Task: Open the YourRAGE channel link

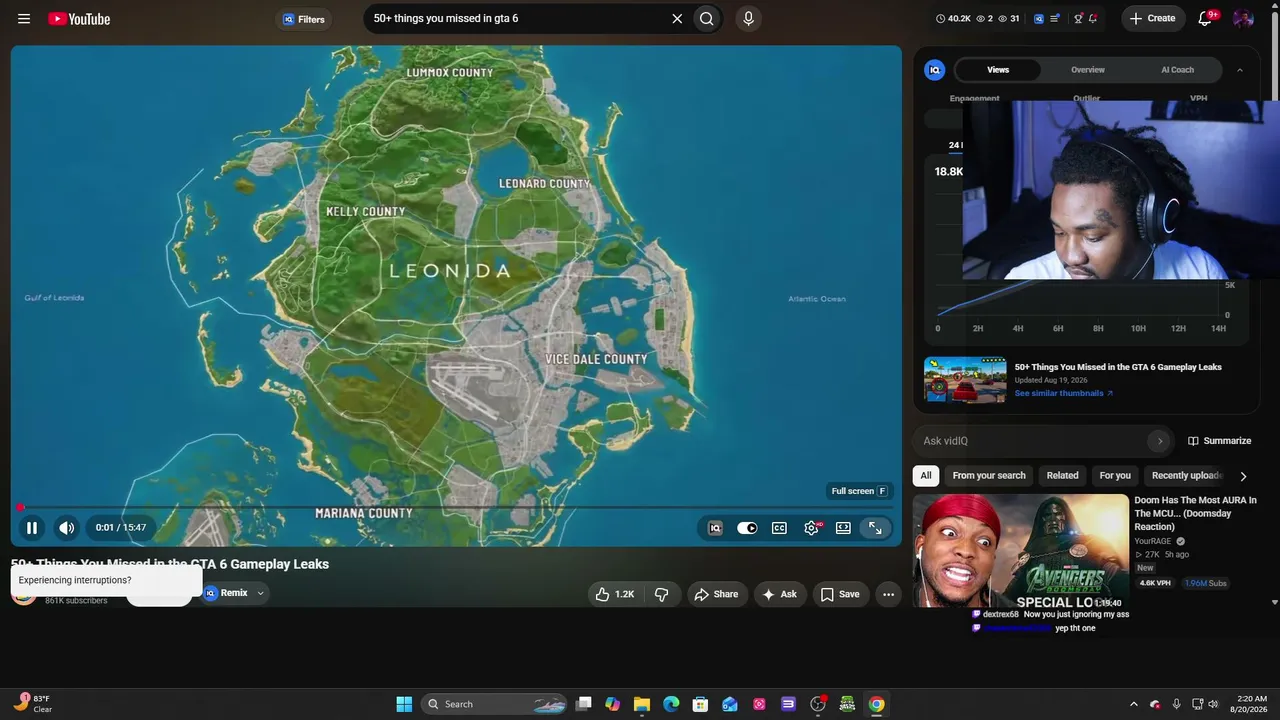Action: 1153,541
